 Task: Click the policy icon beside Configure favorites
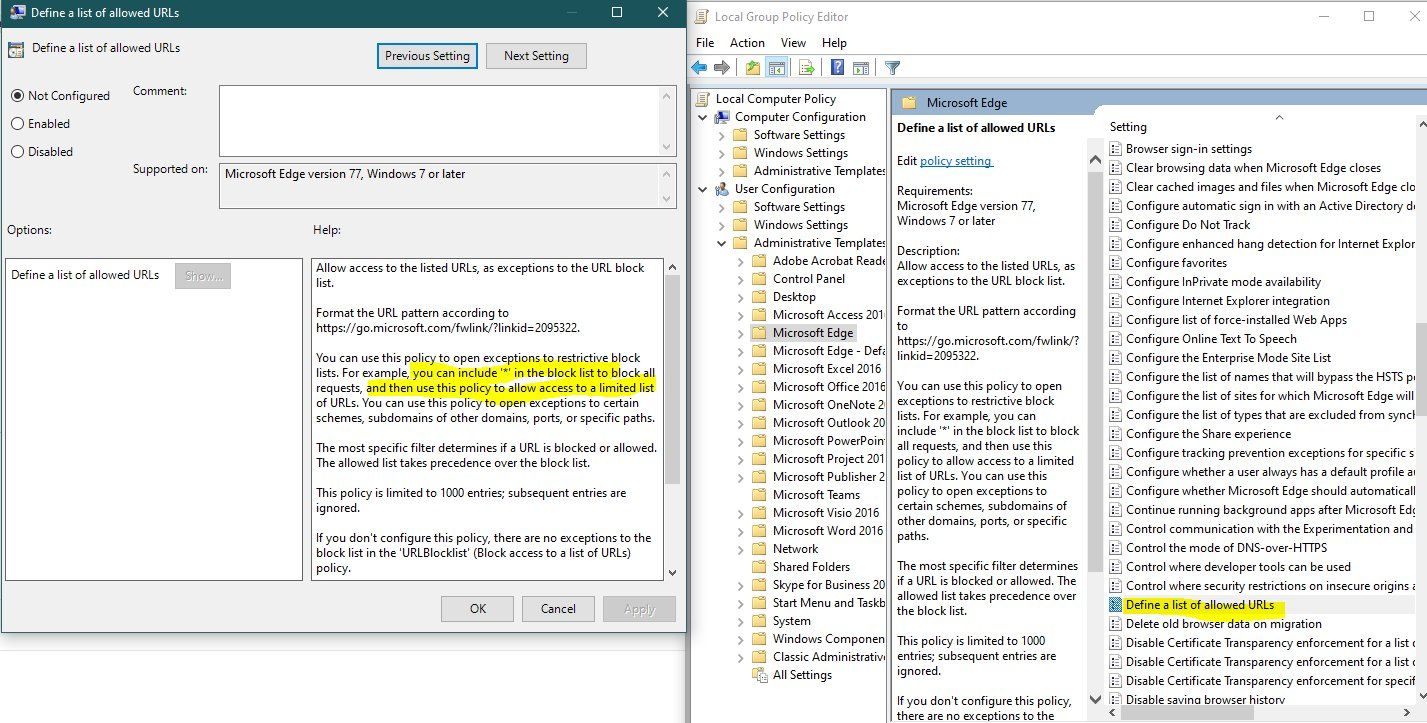click(1116, 263)
